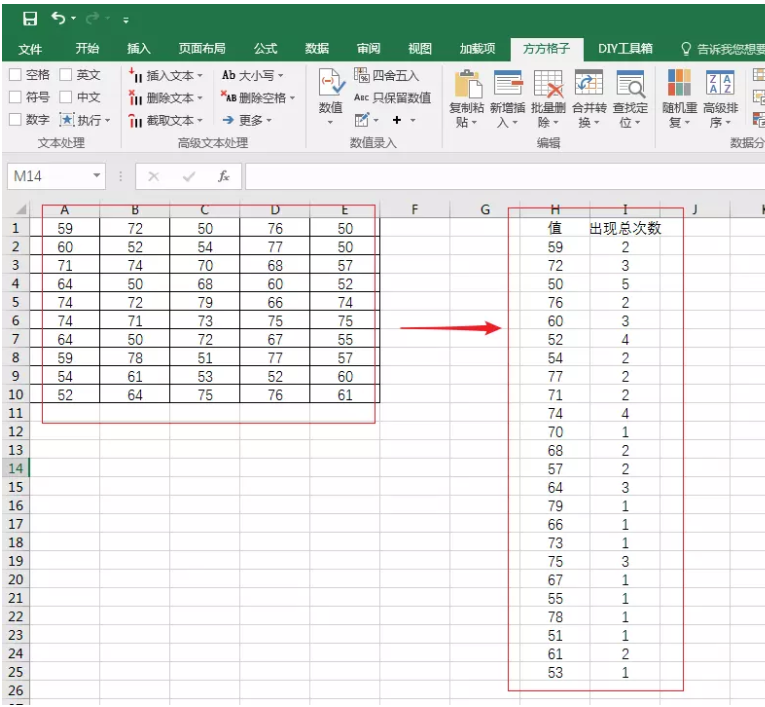
Task: Click the 合并转换 merge convert icon
Action: tap(589, 86)
